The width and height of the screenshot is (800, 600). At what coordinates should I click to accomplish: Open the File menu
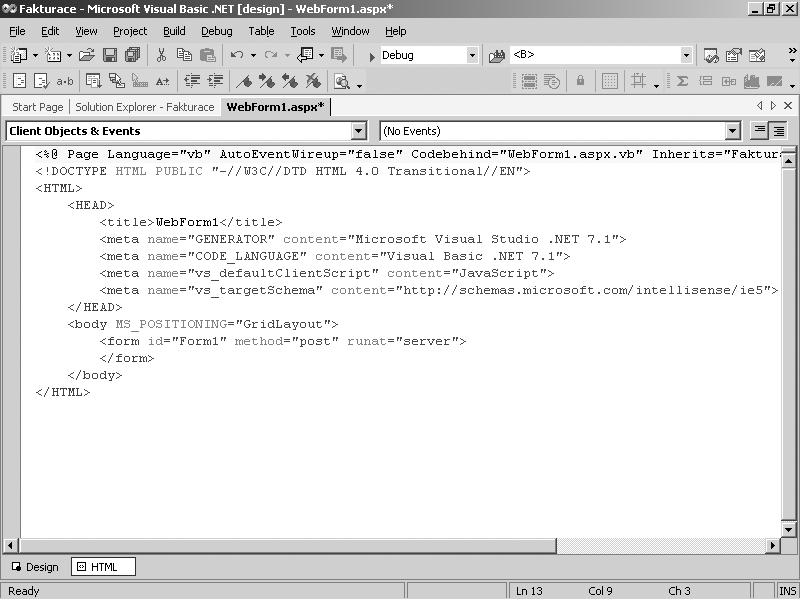click(17, 31)
